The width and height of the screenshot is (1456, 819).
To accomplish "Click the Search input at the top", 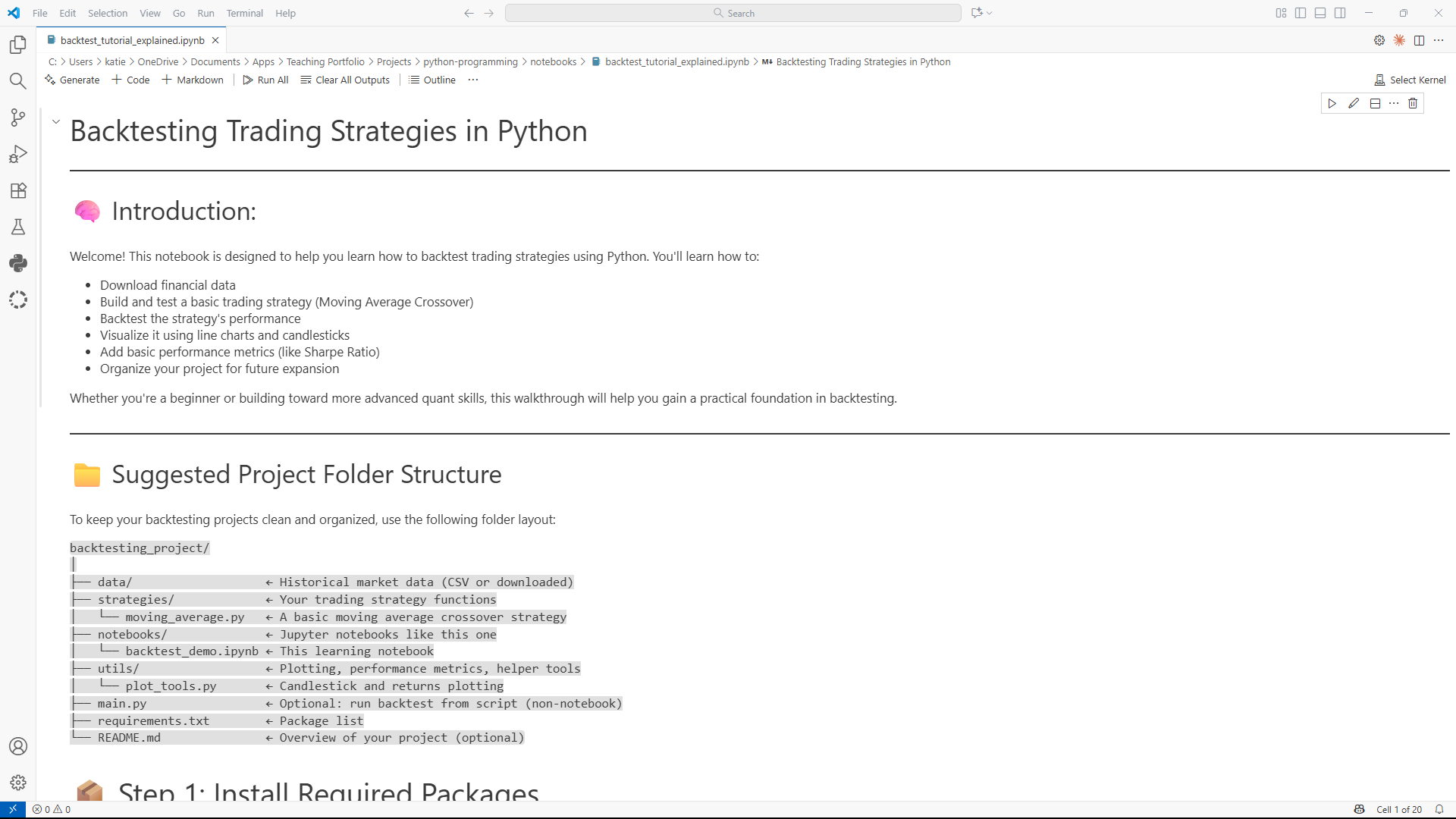I will [733, 13].
